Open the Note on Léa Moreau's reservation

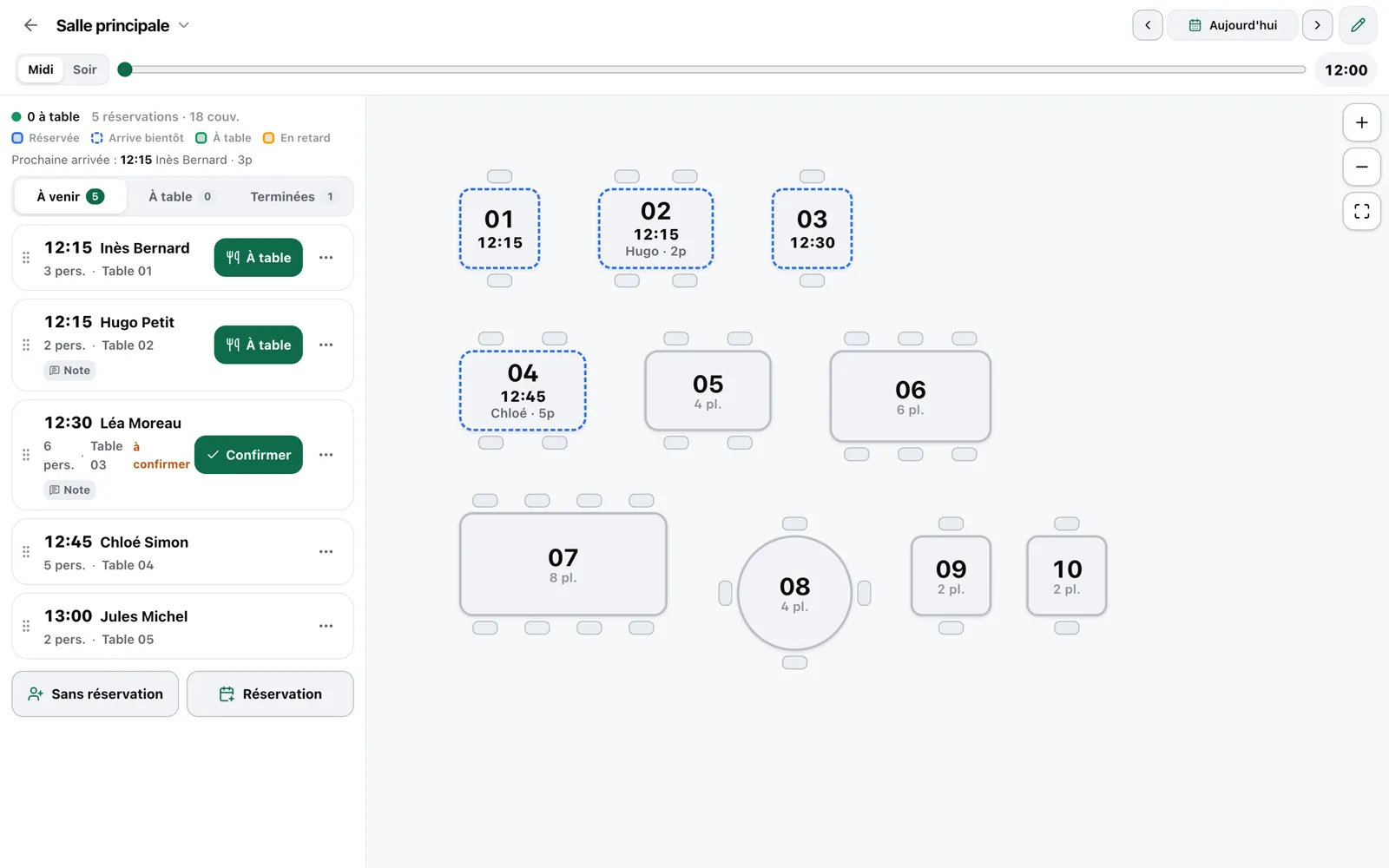(x=69, y=490)
